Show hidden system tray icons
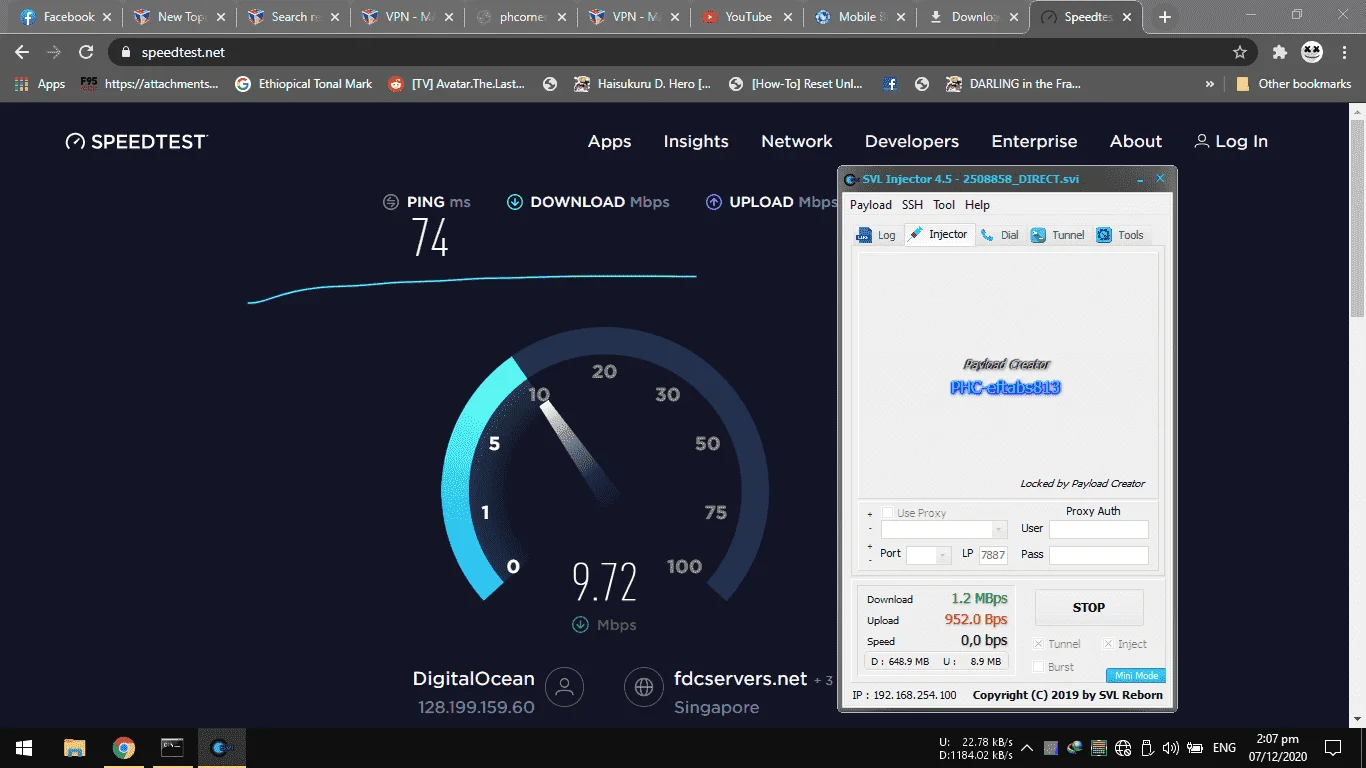1366x768 pixels. pos(1028,748)
